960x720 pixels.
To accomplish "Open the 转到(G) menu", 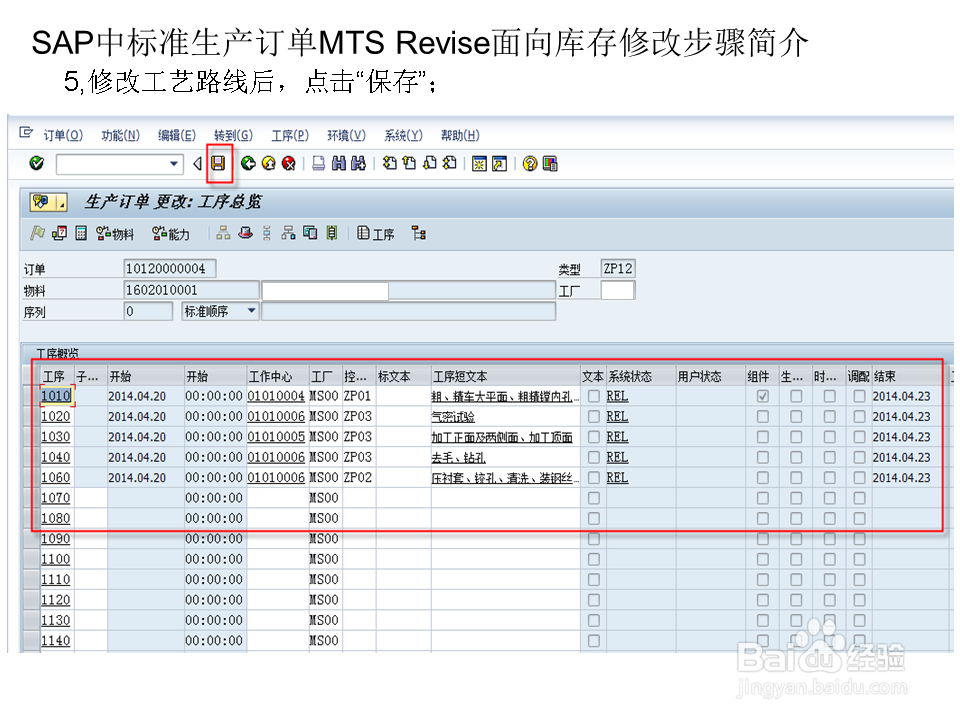I will pos(233,135).
